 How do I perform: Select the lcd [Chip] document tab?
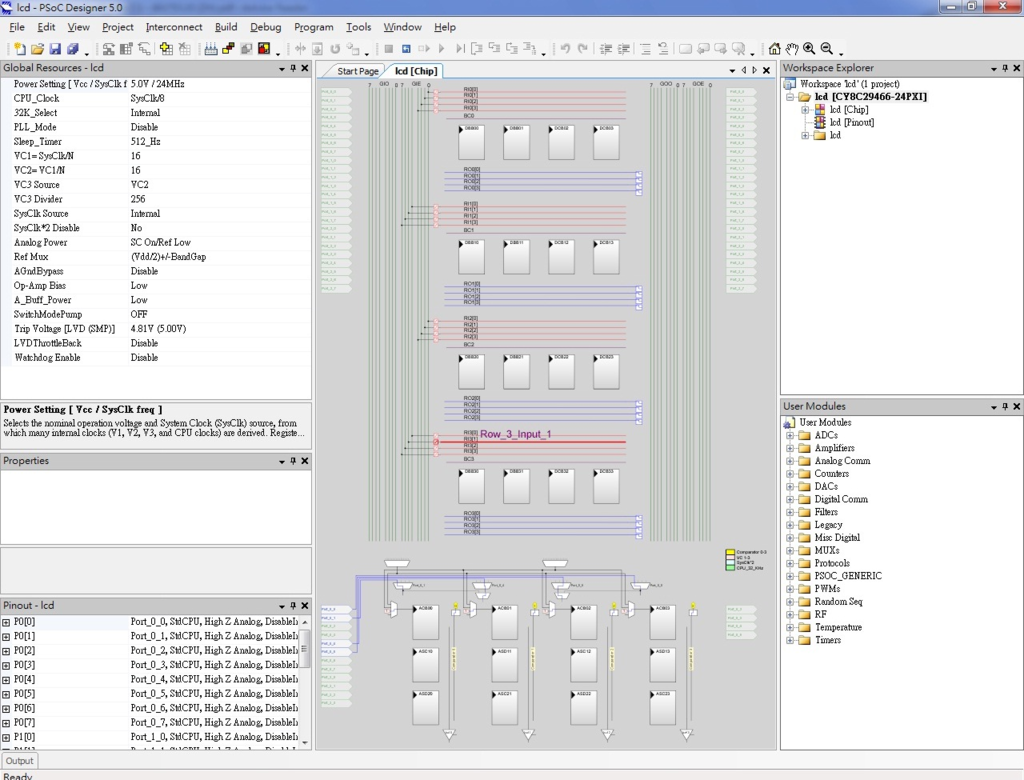tap(415, 71)
